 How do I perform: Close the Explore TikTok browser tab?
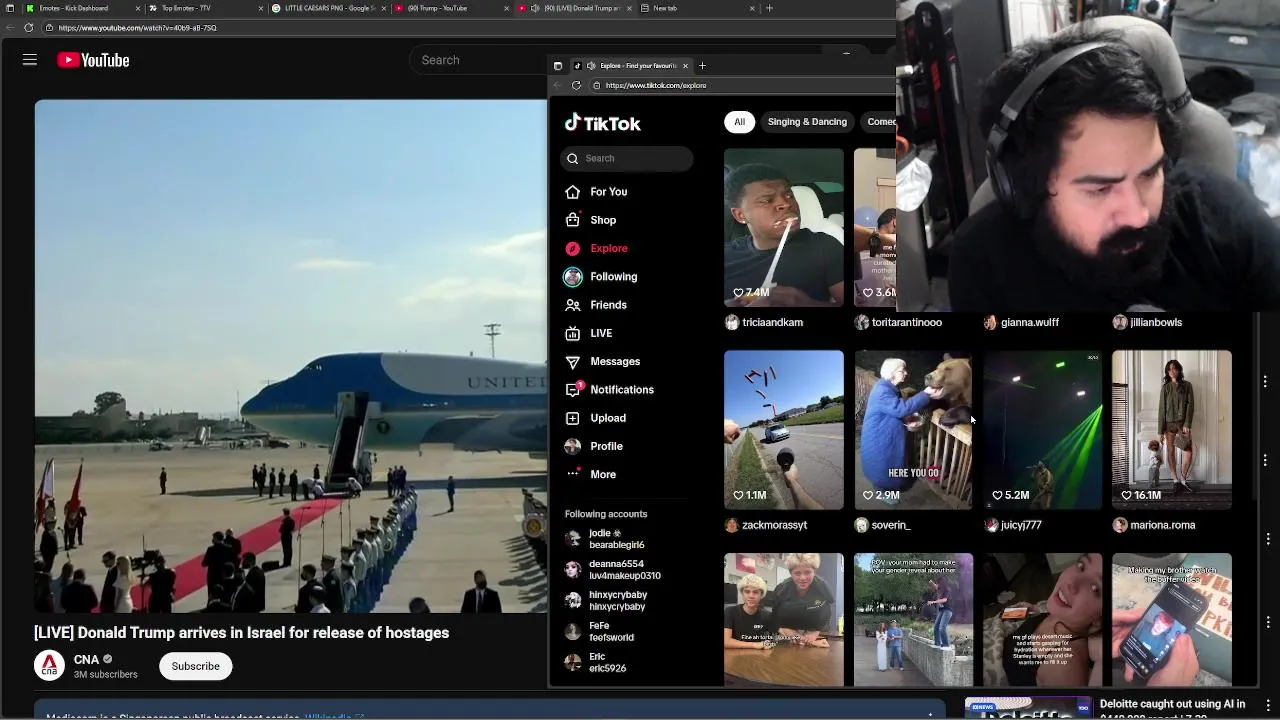pyautogui.click(x=685, y=66)
